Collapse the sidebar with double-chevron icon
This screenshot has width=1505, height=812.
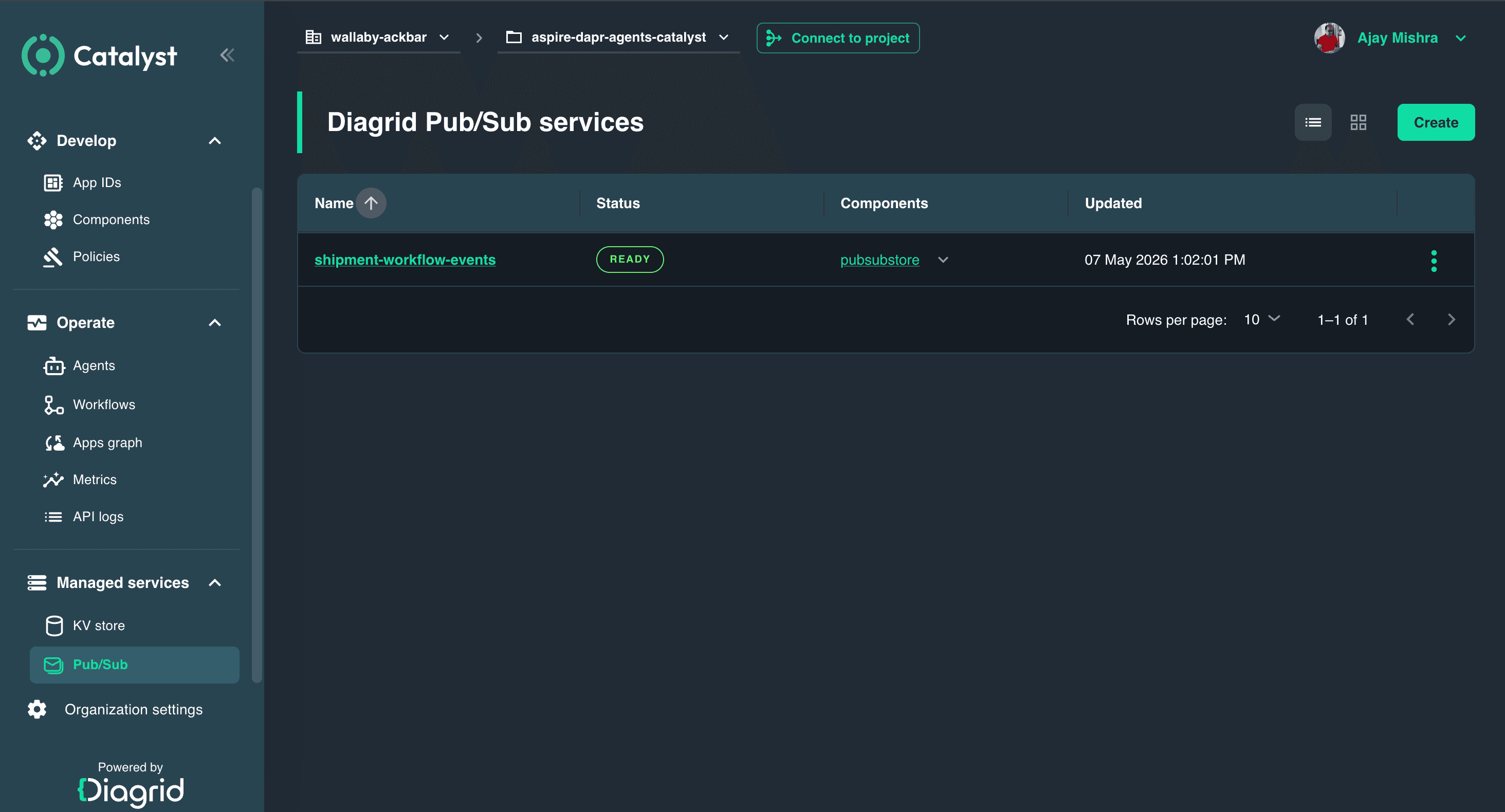click(x=227, y=56)
